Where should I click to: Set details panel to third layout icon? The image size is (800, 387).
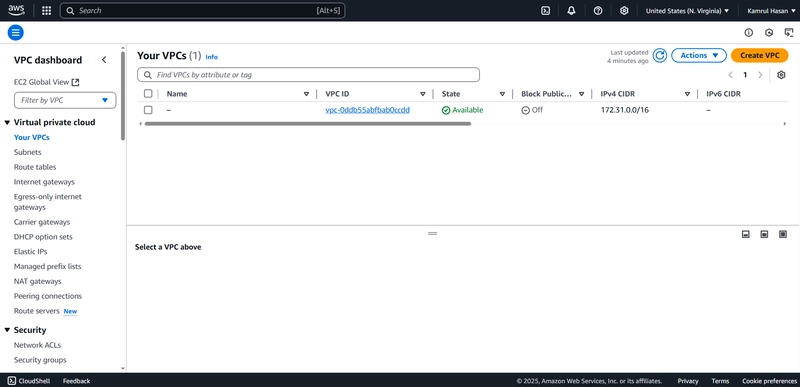click(x=783, y=234)
